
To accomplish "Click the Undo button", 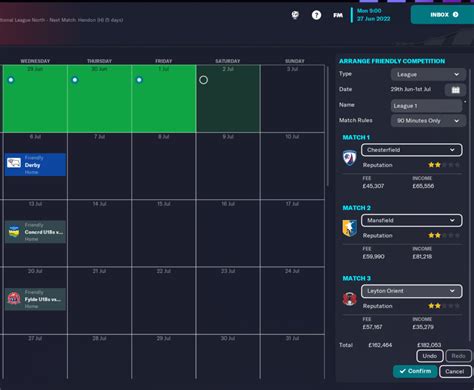I will coord(430,356).
